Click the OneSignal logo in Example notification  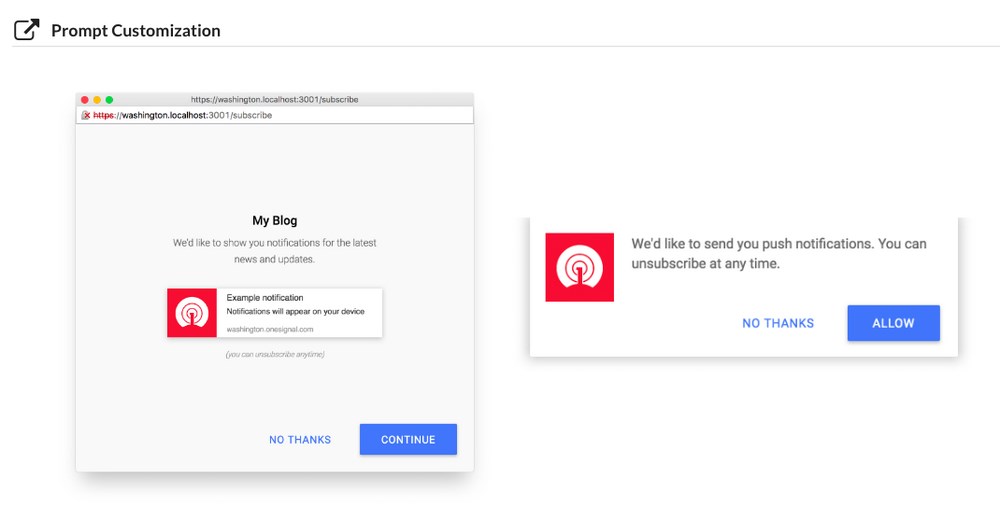(192, 312)
